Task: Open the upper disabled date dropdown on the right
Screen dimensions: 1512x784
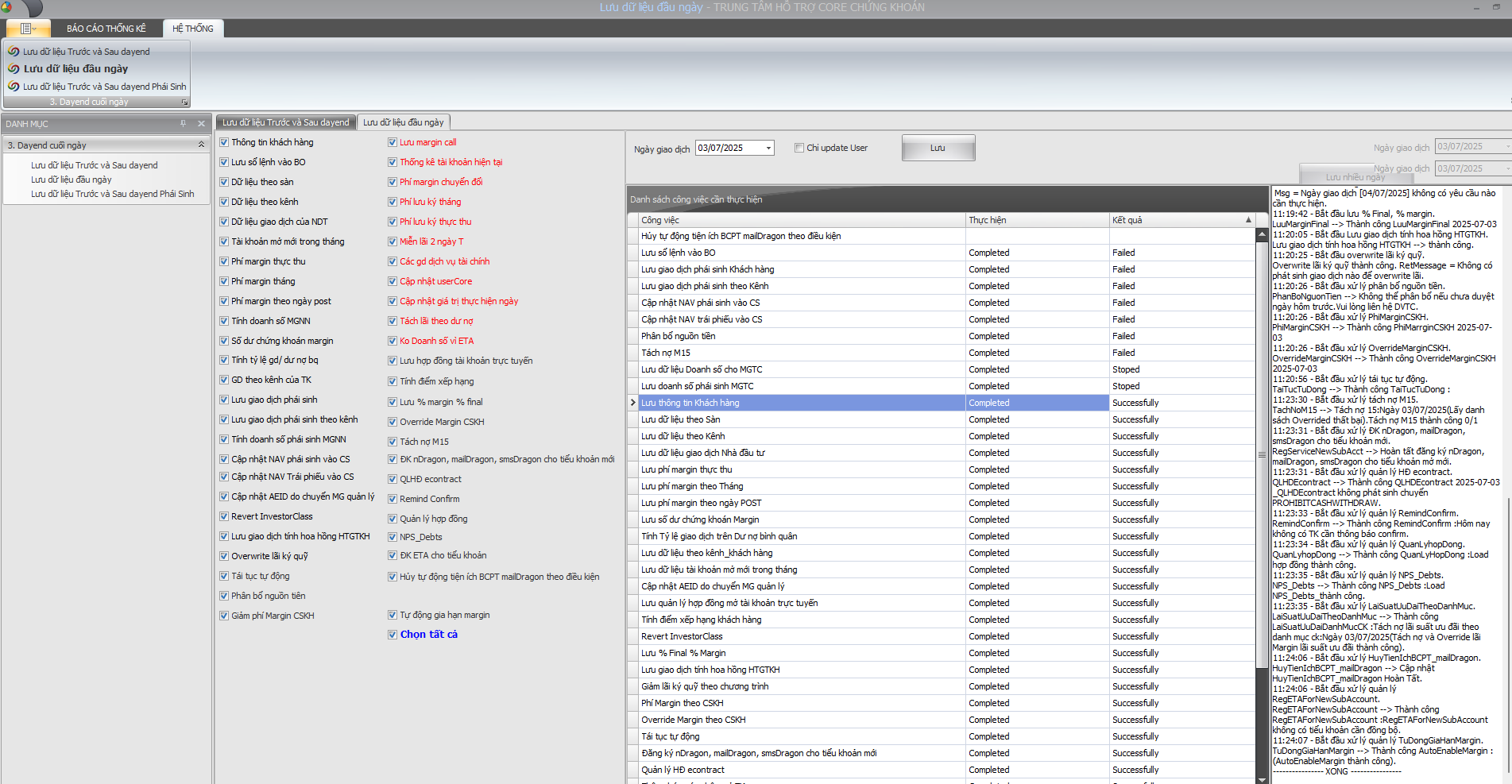Action: point(1506,146)
